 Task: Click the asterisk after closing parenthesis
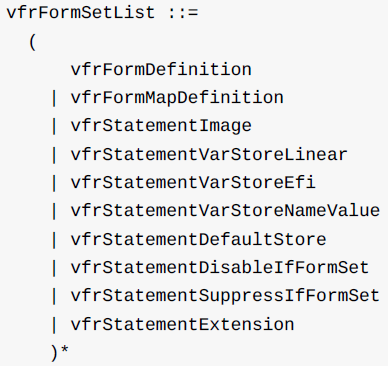coord(65,350)
